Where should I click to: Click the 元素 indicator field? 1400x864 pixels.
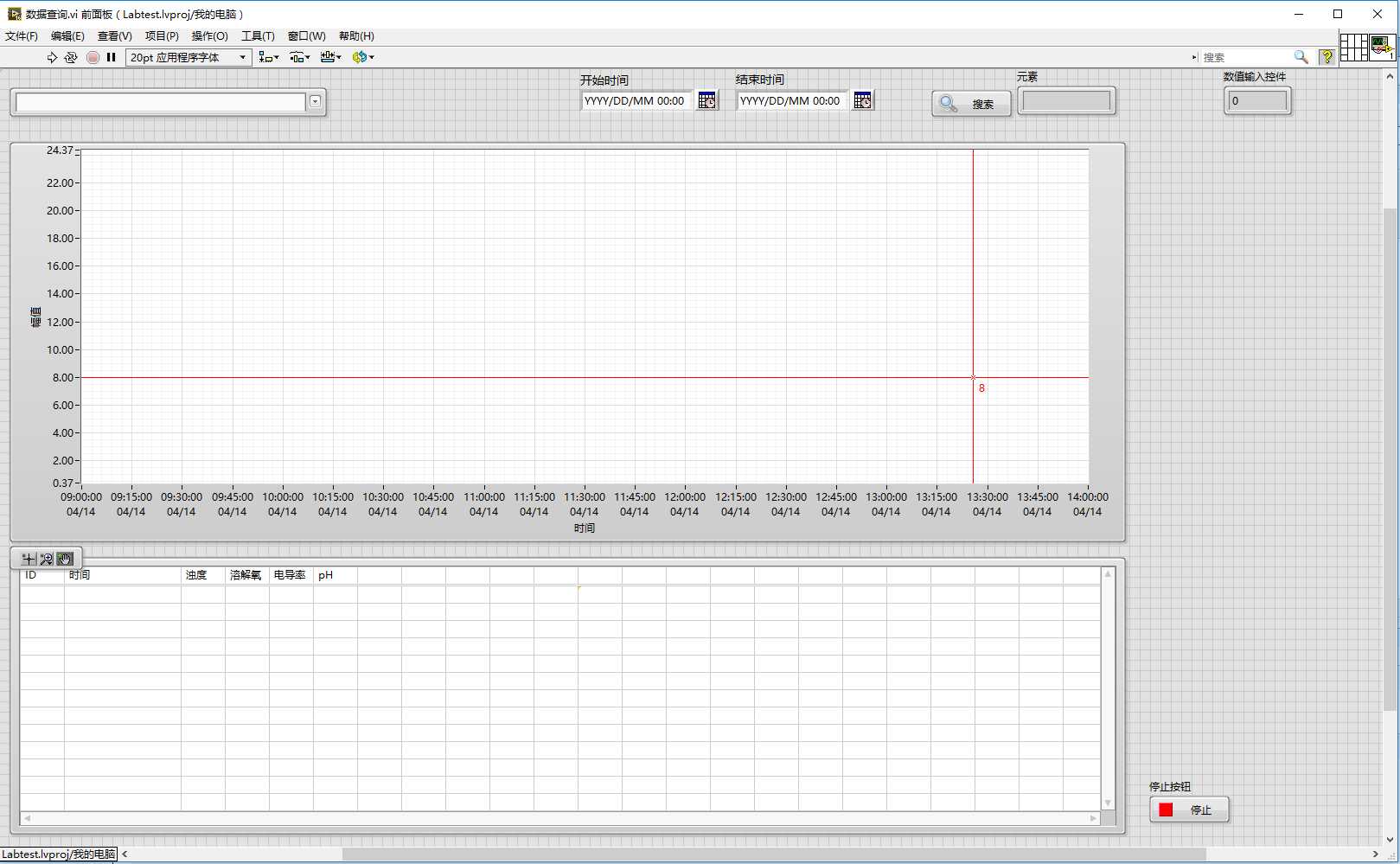point(1066,101)
